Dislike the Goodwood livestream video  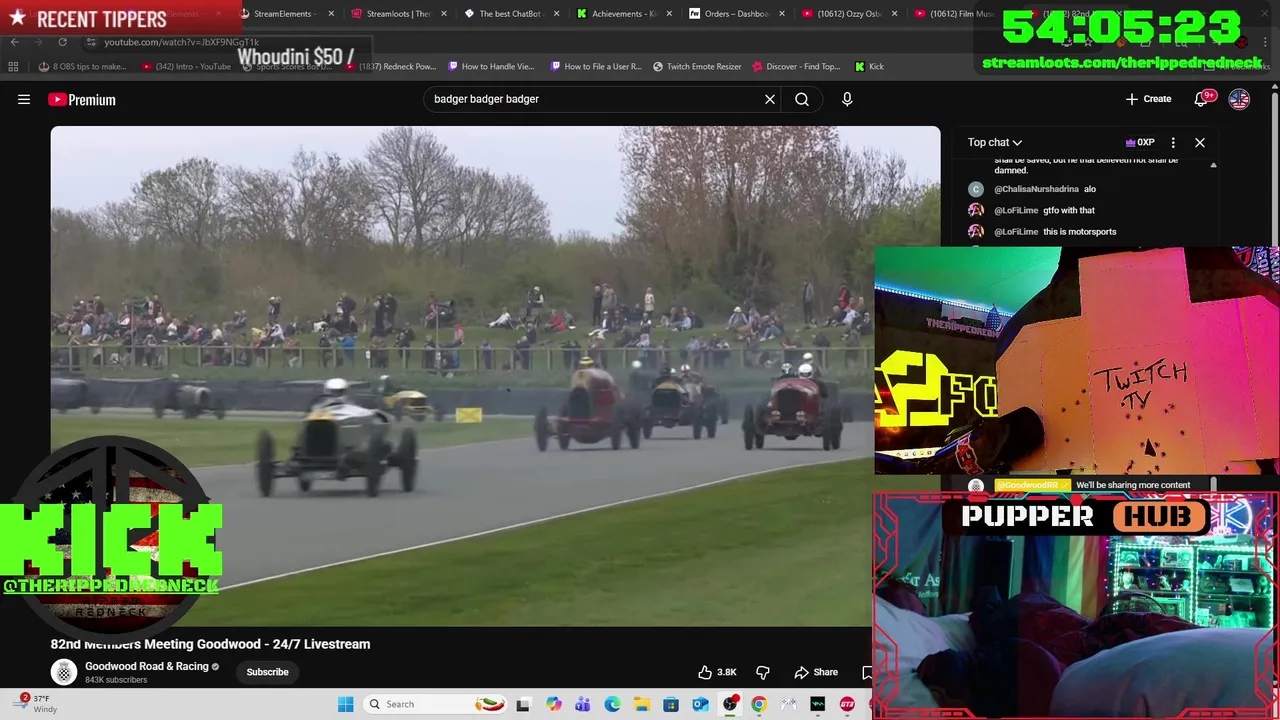pos(763,672)
